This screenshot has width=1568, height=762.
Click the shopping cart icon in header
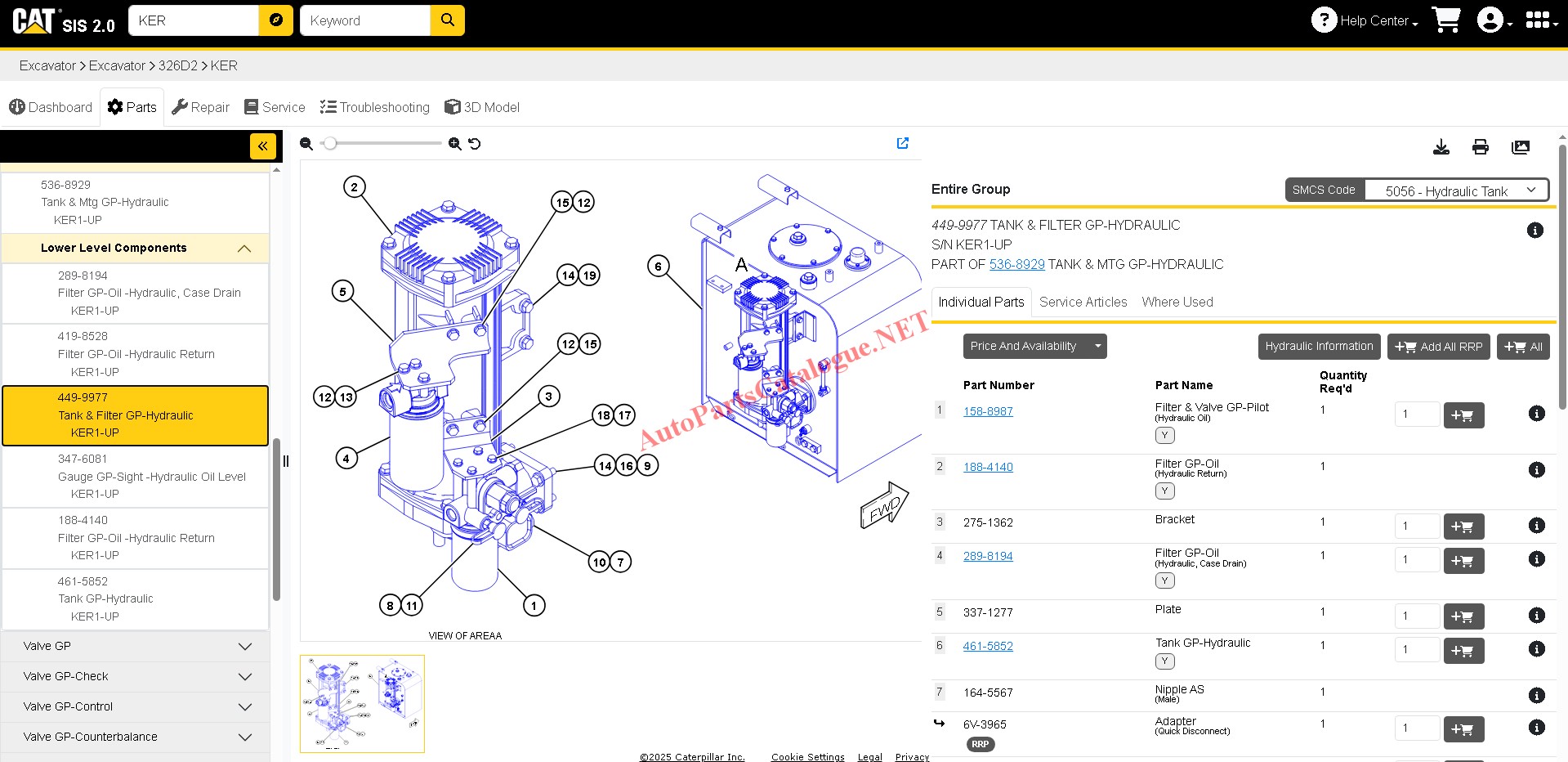point(1446,20)
